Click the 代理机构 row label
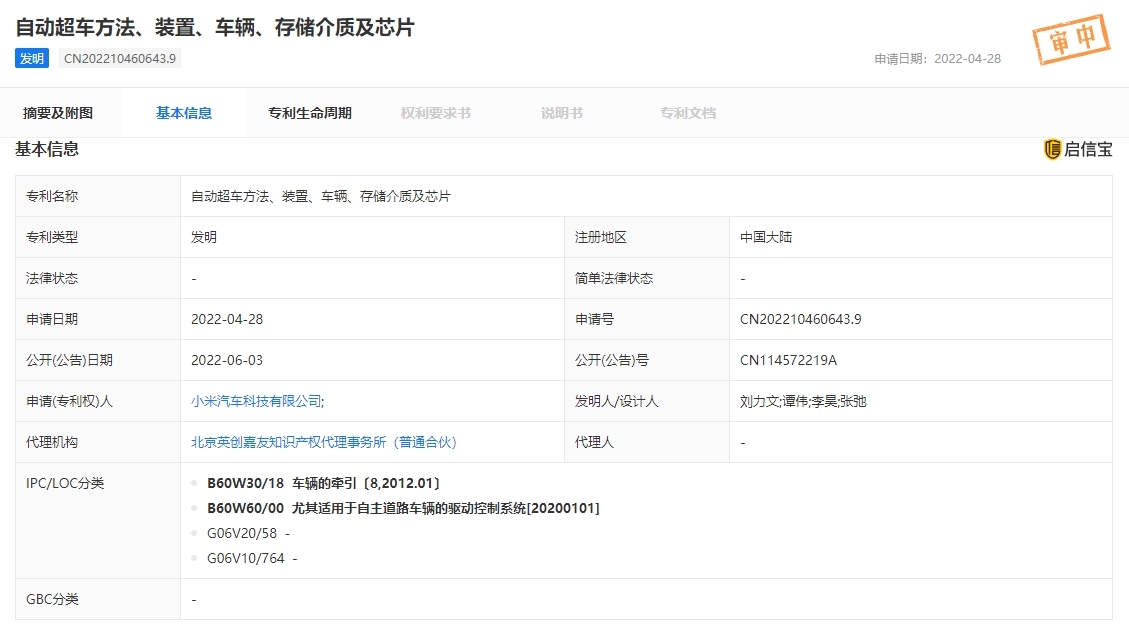The width and height of the screenshot is (1129, 630). point(52,442)
